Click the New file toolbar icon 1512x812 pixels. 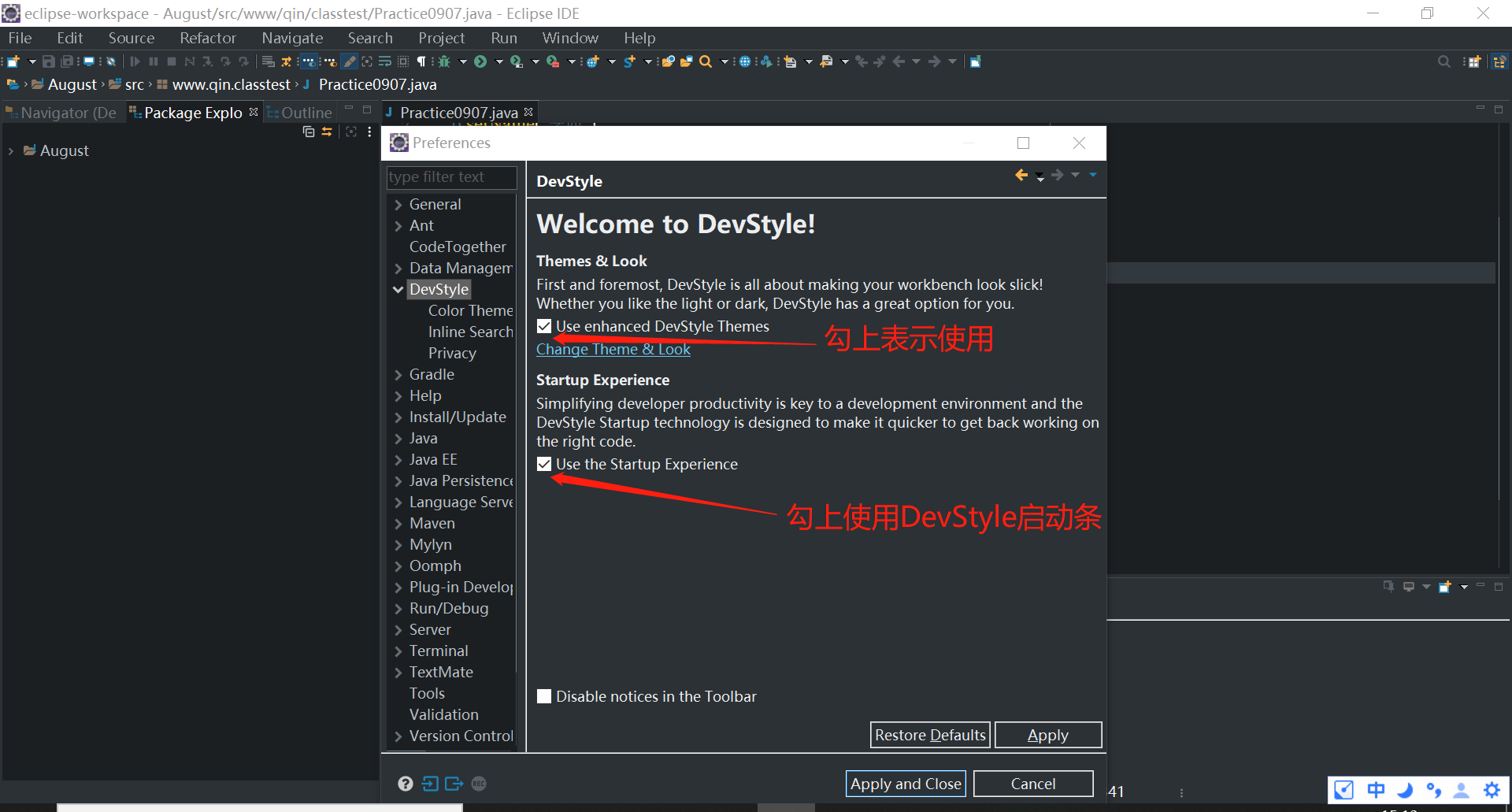pos(13,61)
